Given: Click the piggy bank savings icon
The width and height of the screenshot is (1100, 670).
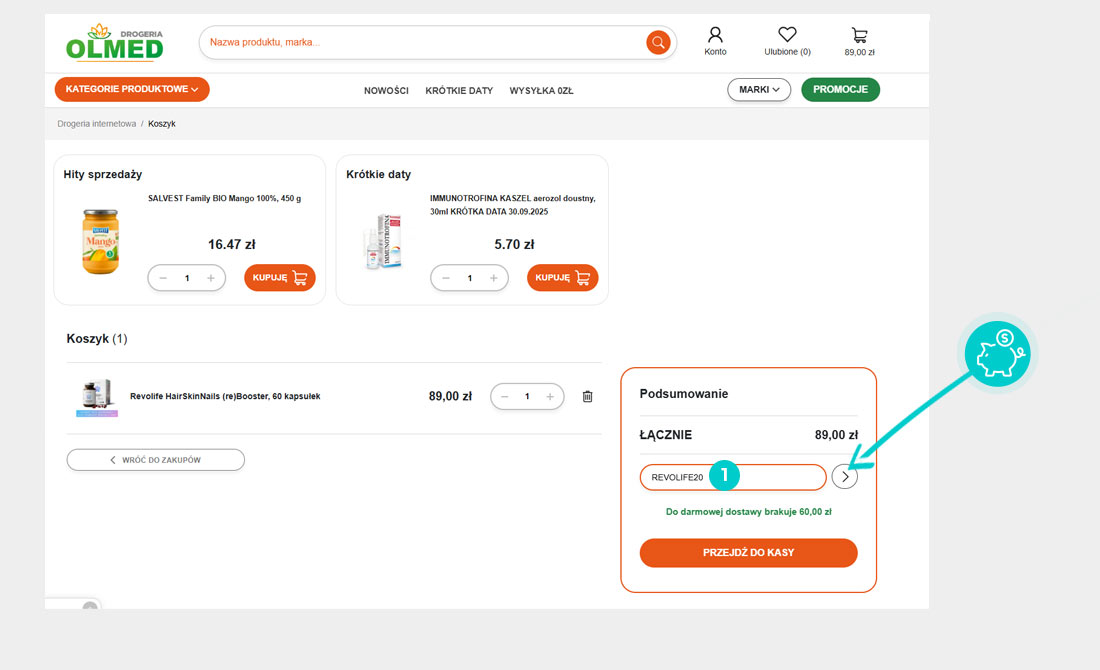Looking at the screenshot, I should tap(1000, 354).
